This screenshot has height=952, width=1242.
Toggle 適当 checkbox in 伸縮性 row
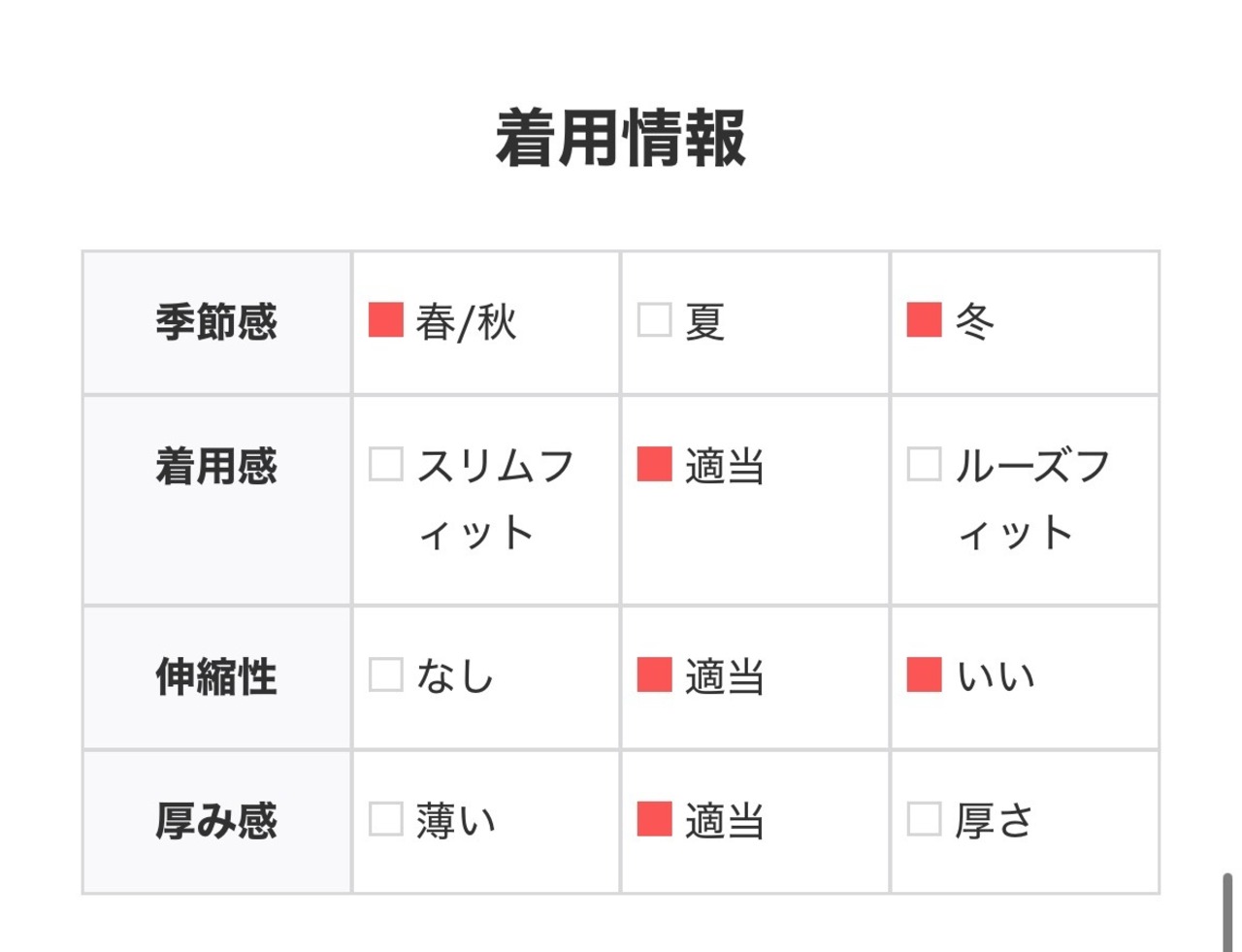click(654, 674)
